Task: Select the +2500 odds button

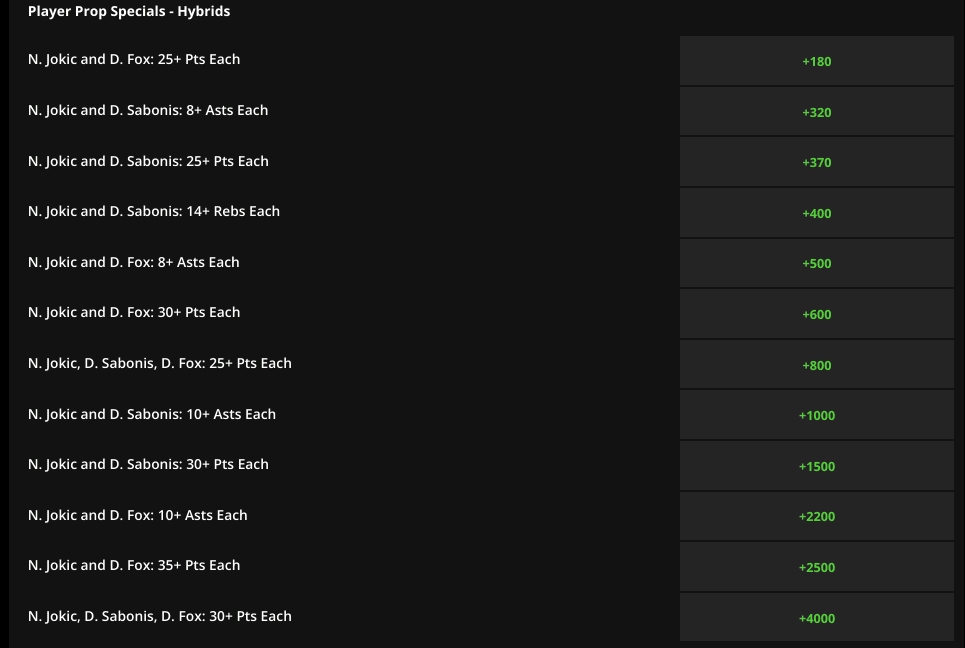Action: [x=816, y=567]
